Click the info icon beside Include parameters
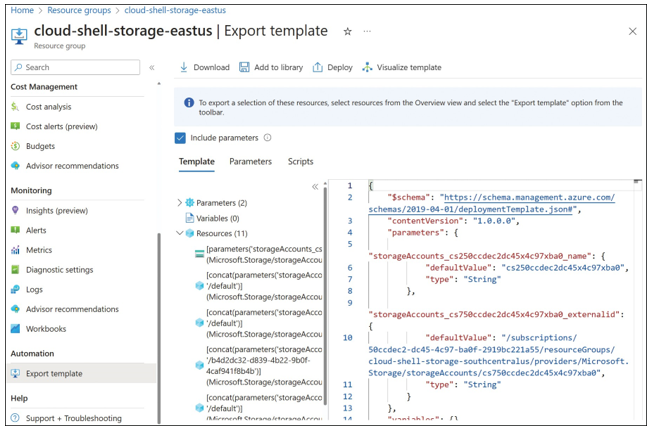The image size is (653, 428). tap(267, 137)
